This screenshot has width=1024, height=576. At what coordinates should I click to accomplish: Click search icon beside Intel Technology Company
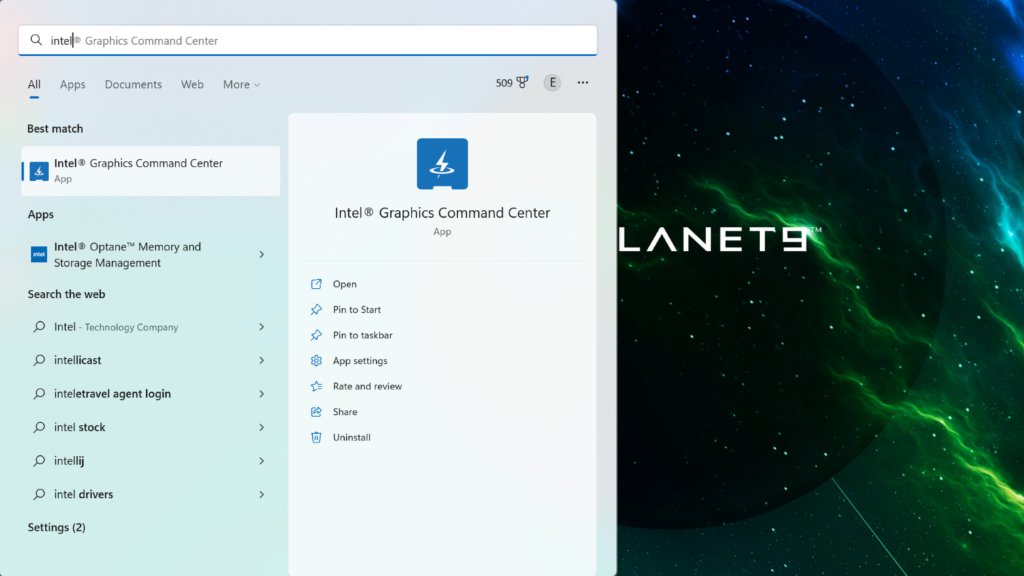(39, 327)
